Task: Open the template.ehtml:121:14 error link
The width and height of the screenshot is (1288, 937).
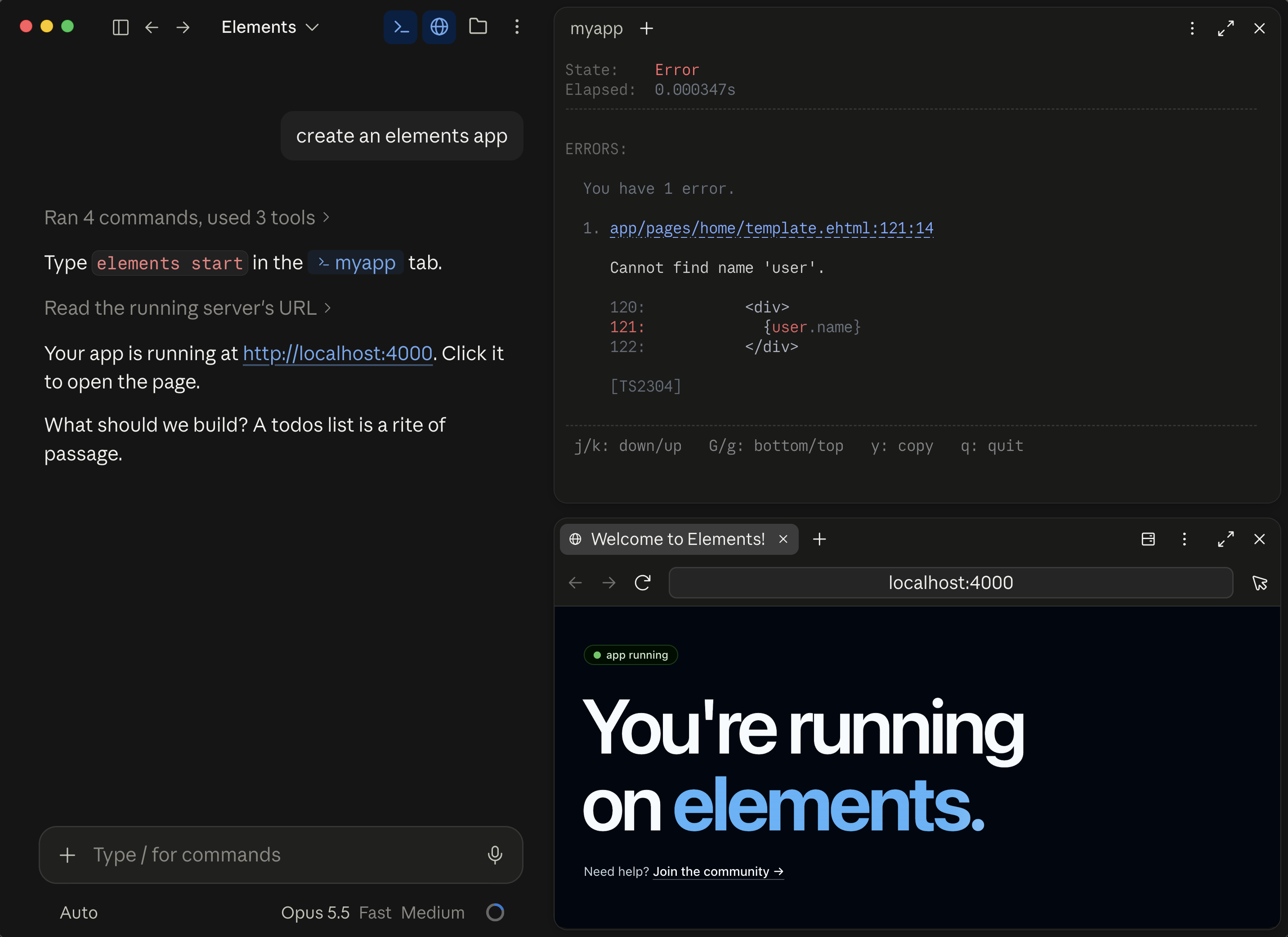Action: pyautogui.click(x=771, y=228)
